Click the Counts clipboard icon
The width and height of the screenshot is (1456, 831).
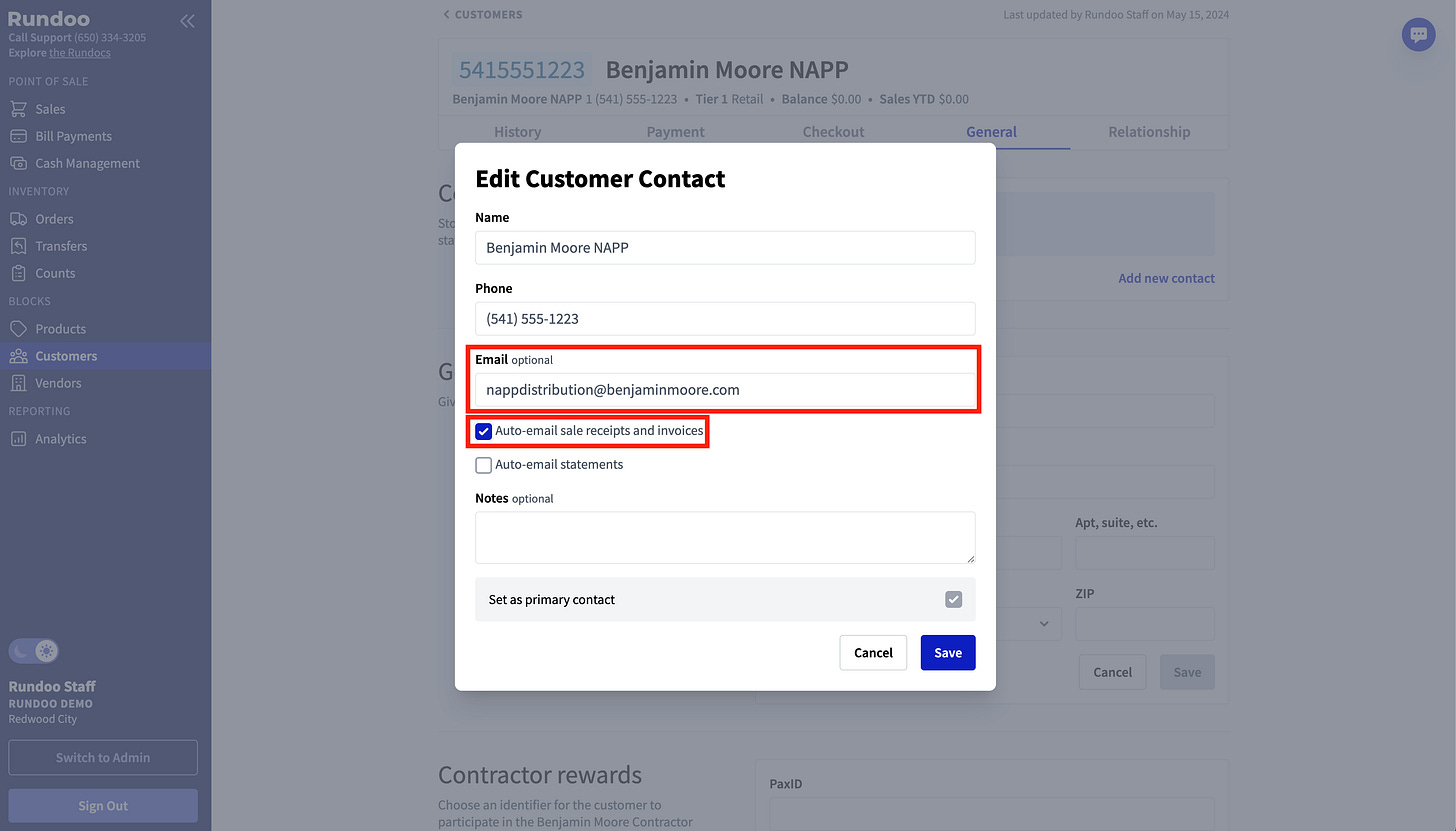(x=18, y=273)
